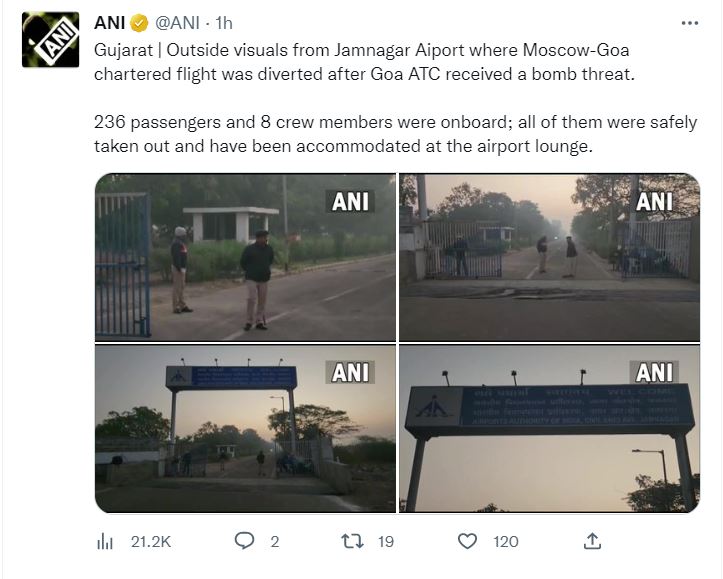Click the view analytics bar-chart icon
The image size is (723, 579).
pyautogui.click(x=105, y=541)
